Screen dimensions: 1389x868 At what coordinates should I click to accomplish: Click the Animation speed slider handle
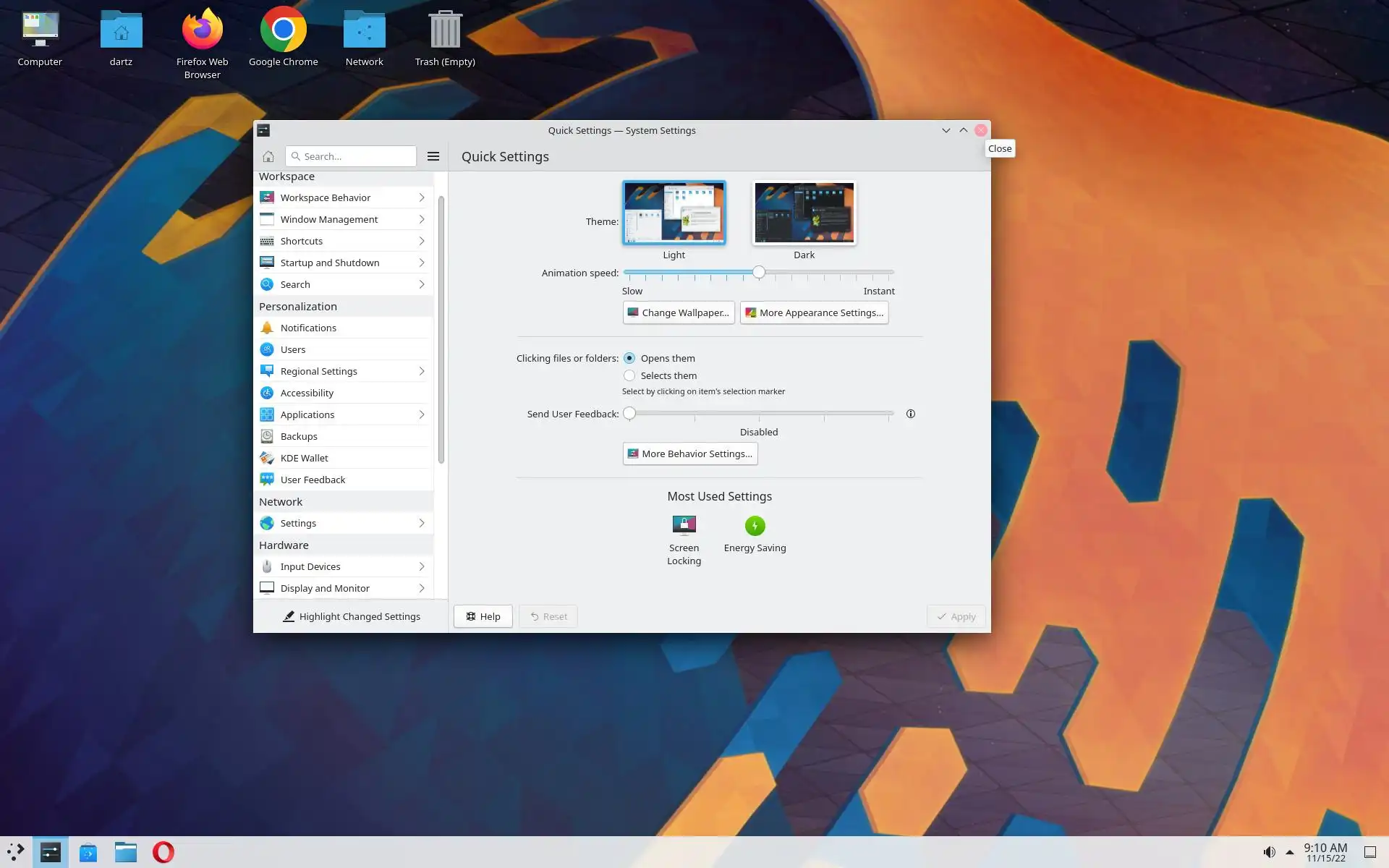click(758, 273)
